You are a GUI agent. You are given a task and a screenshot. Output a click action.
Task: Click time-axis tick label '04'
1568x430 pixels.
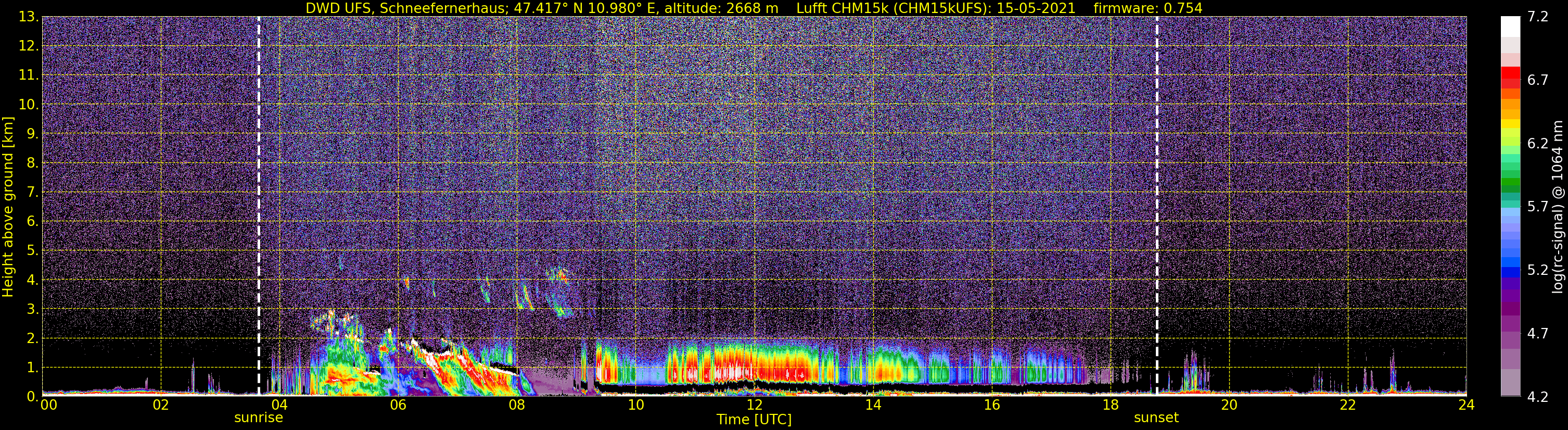(x=279, y=405)
